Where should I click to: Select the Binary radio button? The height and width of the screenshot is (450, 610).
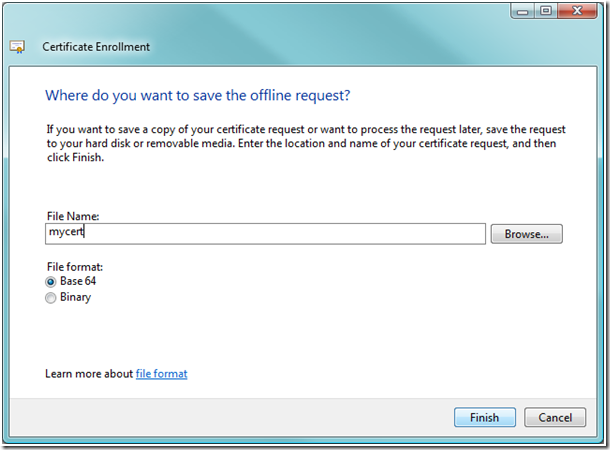pyautogui.click(x=51, y=298)
